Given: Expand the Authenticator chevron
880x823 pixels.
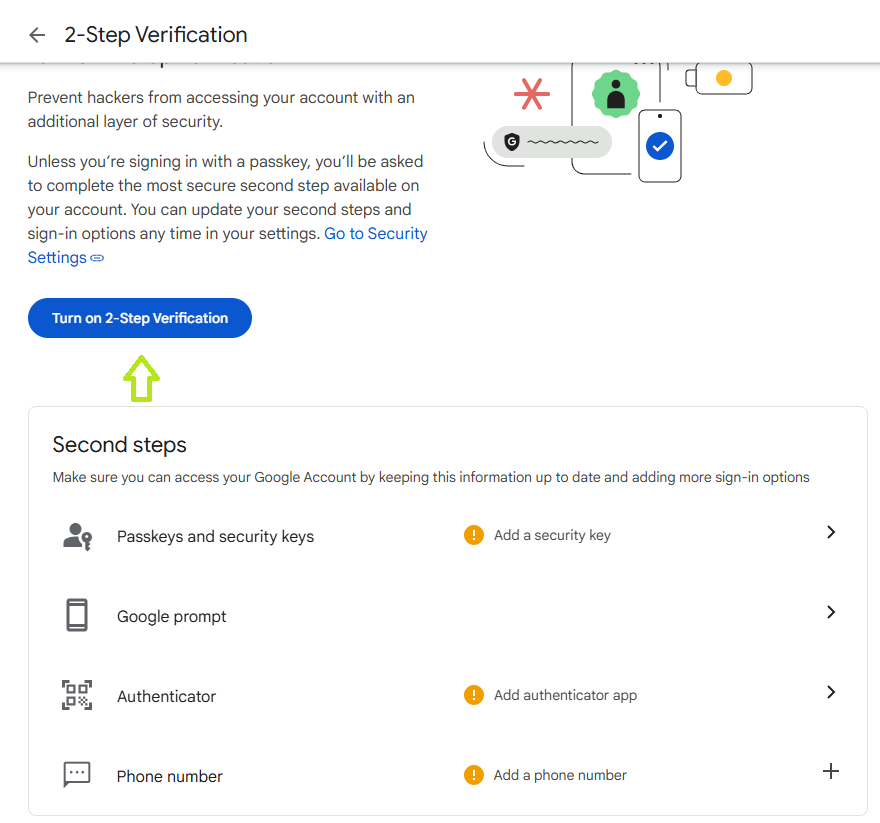Looking at the screenshot, I should pos(830,692).
